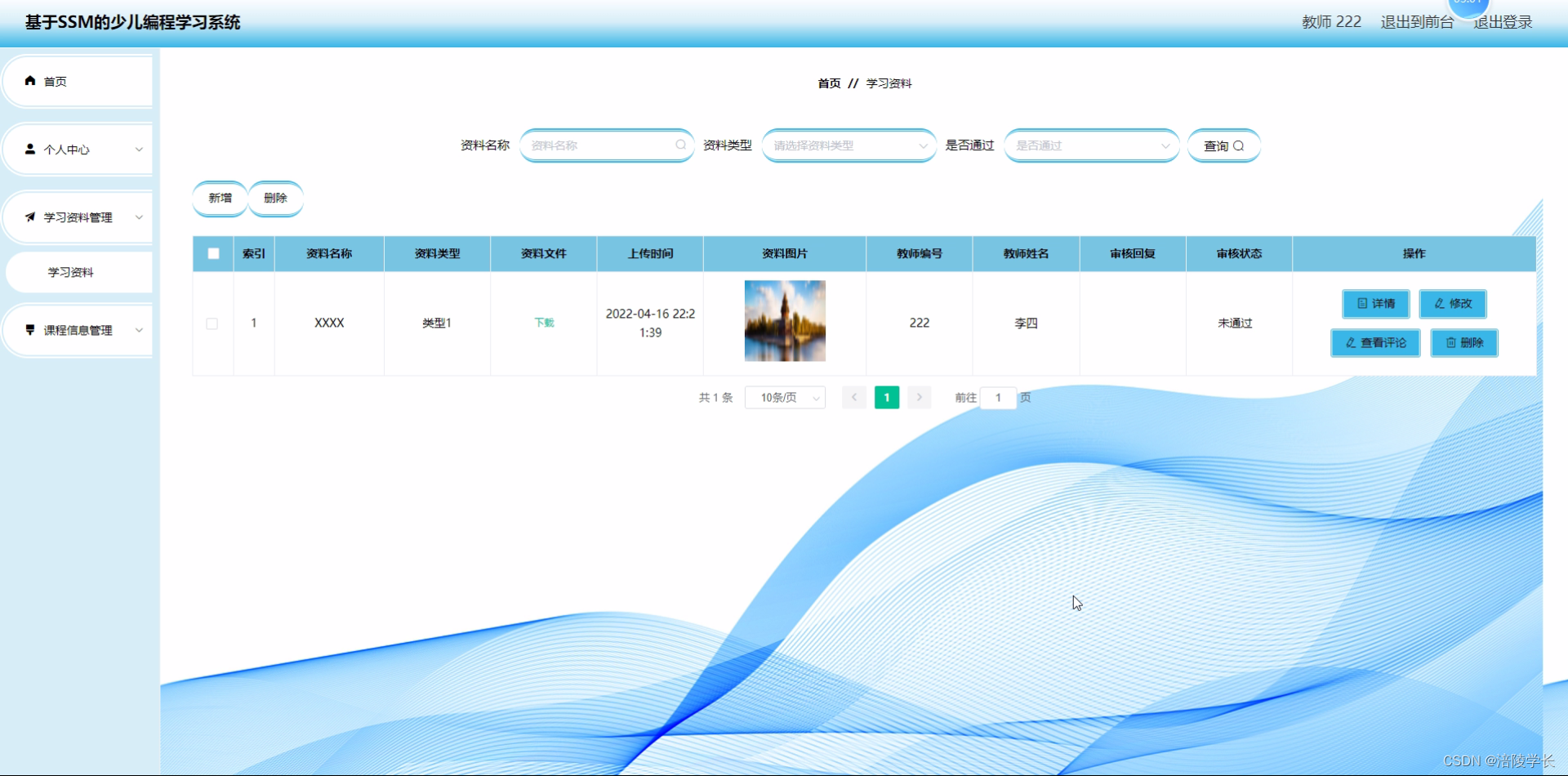Image resolution: width=1568 pixels, height=776 pixels.
Task: Click the city photo thumbnail in 资料图片 column
Action: tap(784, 321)
